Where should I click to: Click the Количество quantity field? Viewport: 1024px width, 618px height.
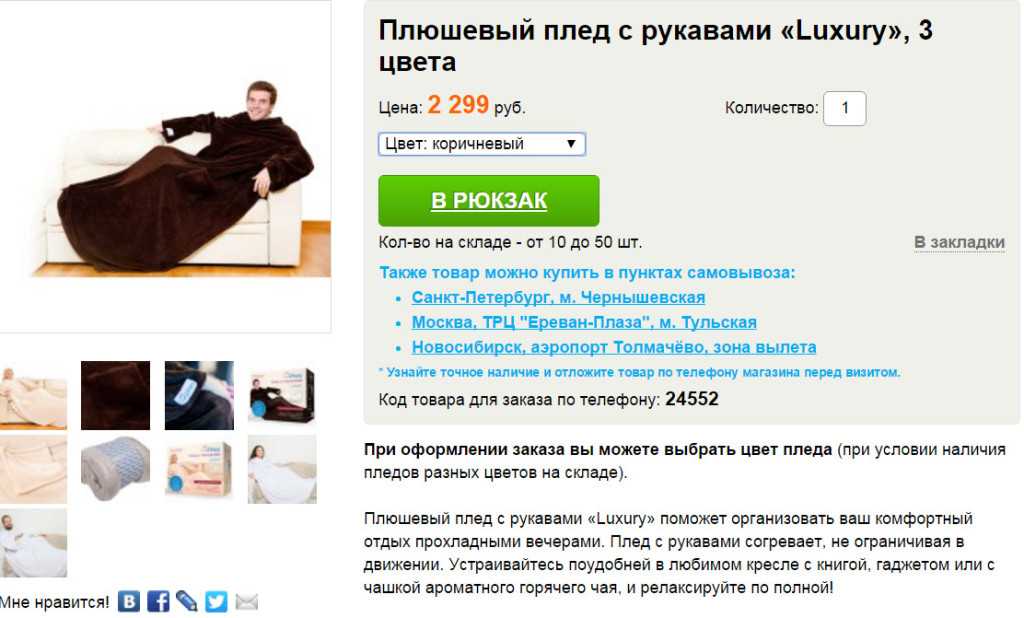point(844,108)
